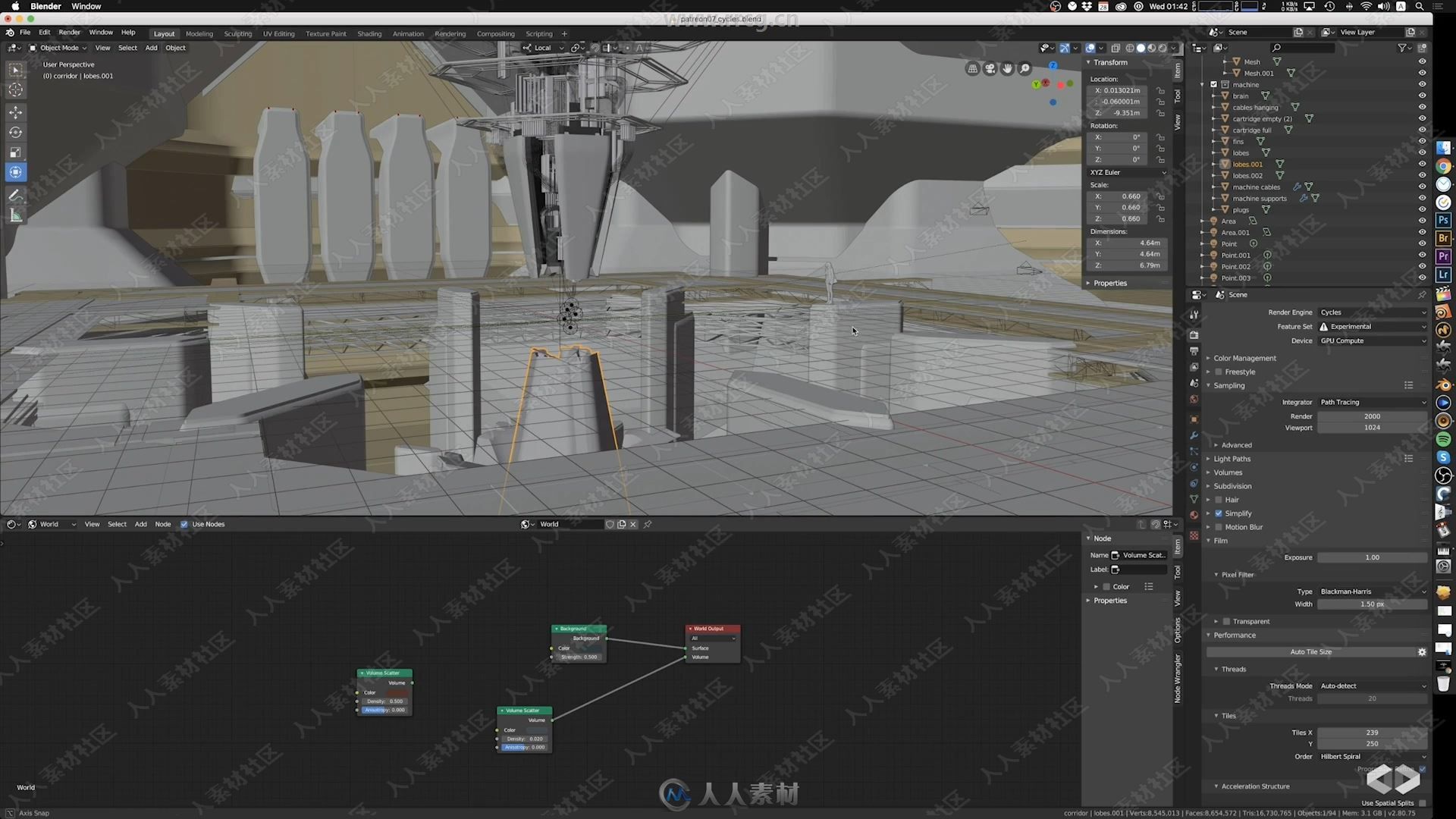Select the Rotate tool
Image resolution: width=1456 pixels, height=819 pixels.
click(15, 132)
